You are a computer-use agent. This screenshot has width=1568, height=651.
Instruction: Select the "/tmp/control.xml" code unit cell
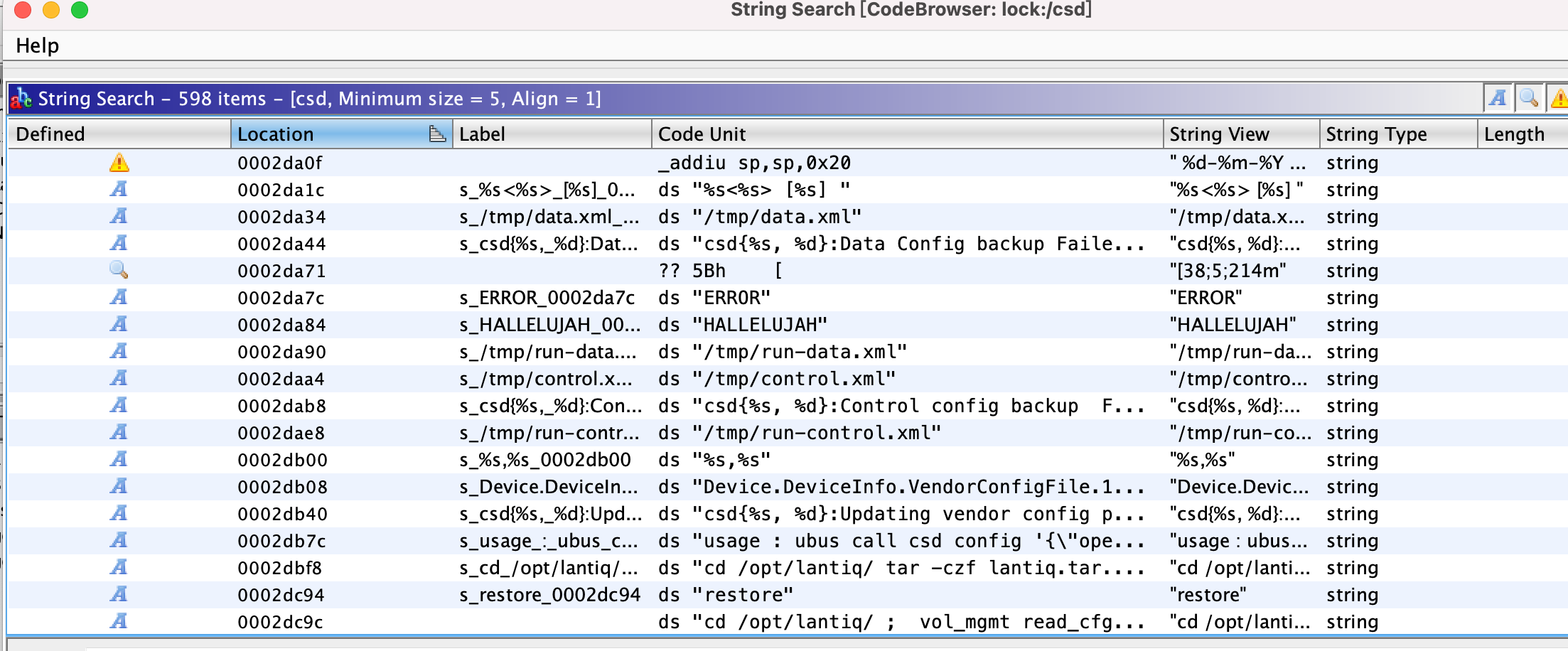tap(907, 378)
